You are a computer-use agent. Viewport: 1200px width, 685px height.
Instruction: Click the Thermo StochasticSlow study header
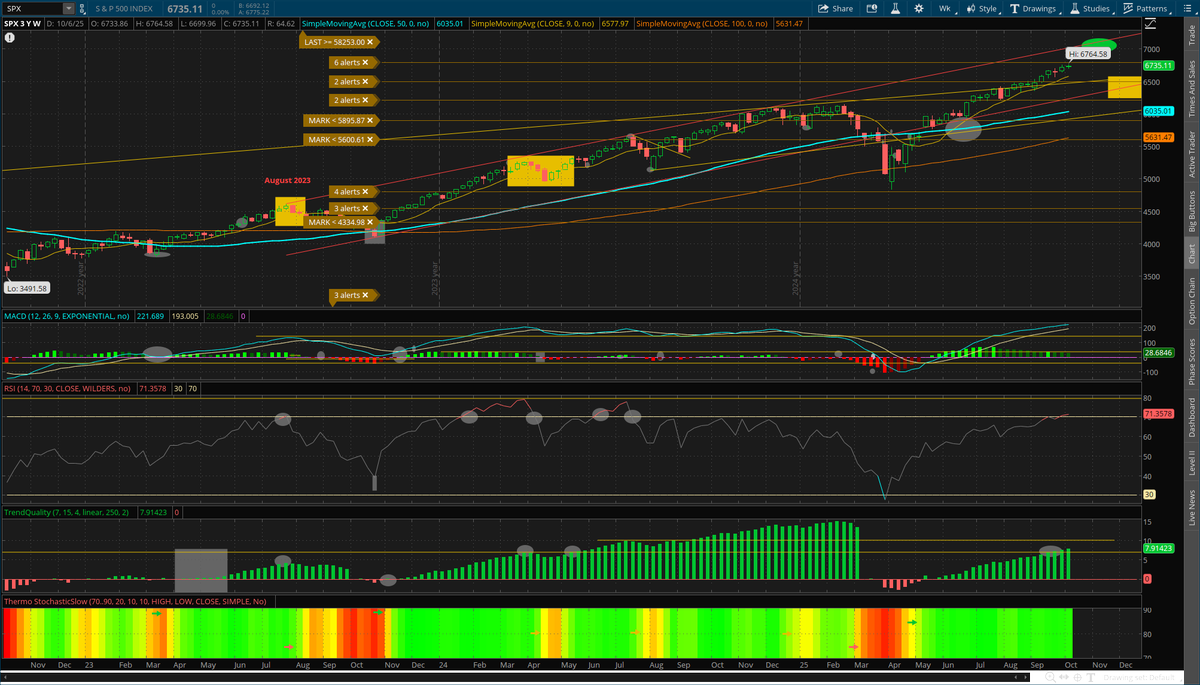135,601
